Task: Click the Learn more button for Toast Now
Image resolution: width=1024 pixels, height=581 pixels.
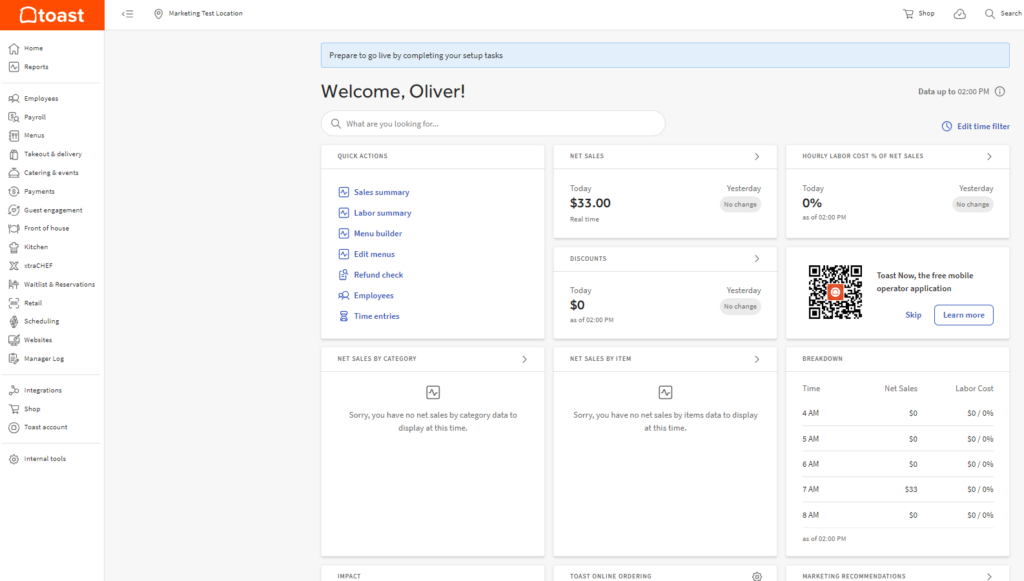Action: pos(963,314)
